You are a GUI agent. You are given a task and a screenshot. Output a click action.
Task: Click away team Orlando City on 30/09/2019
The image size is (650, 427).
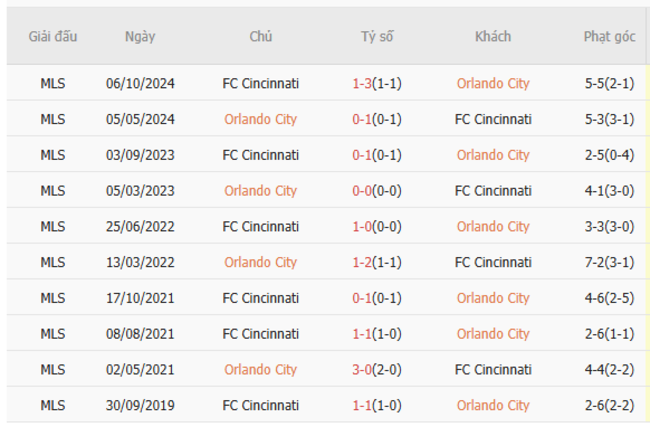click(493, 405)
